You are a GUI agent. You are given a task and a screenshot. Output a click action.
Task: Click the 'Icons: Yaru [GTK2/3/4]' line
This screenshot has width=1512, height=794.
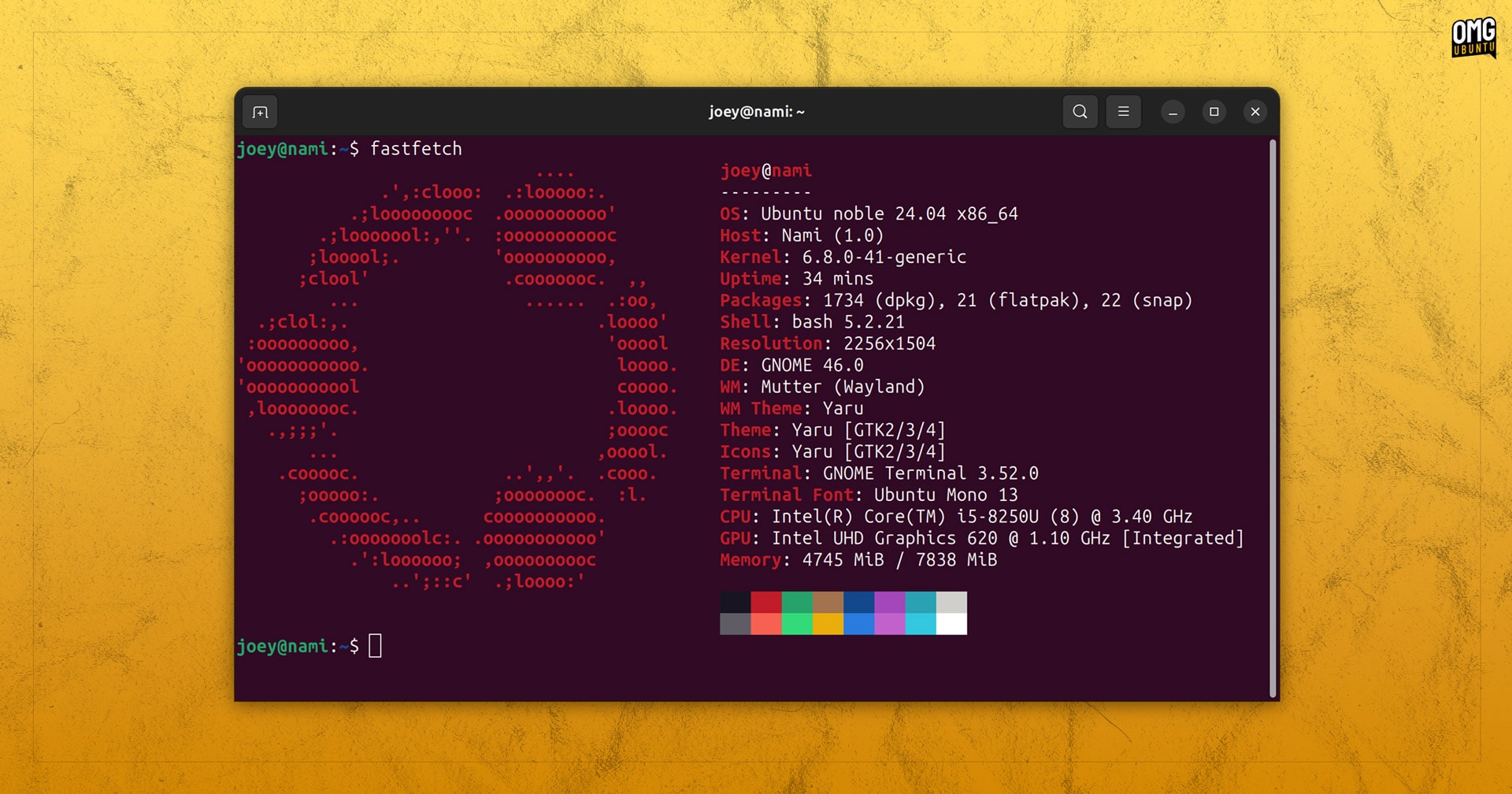click(x=832, y=452)
